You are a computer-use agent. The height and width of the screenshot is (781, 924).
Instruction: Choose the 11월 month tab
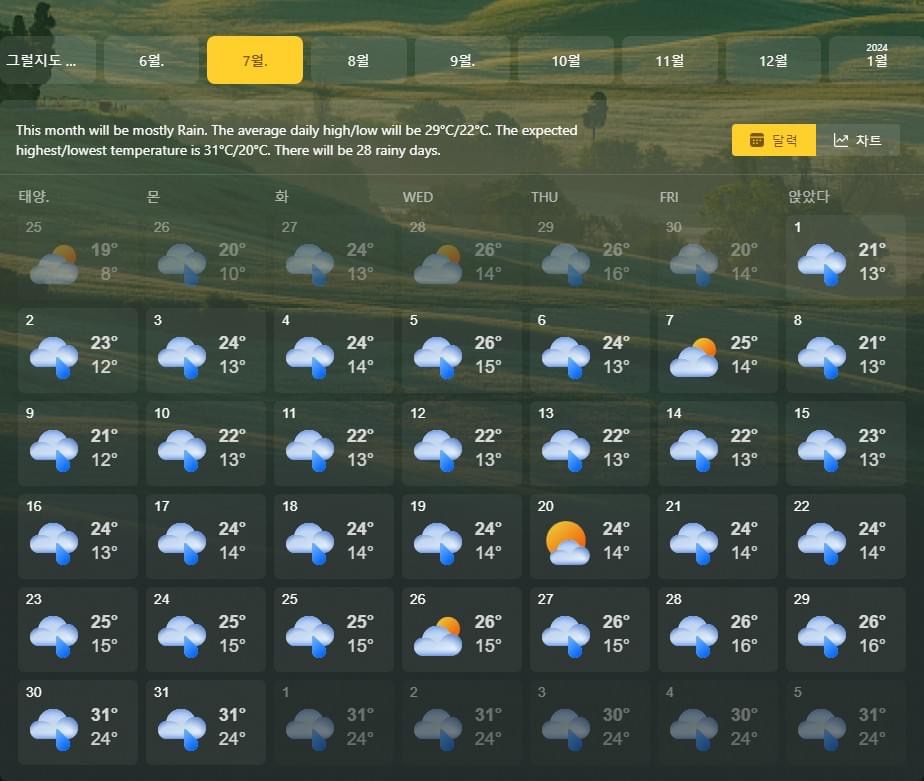[x=669, y=60]
